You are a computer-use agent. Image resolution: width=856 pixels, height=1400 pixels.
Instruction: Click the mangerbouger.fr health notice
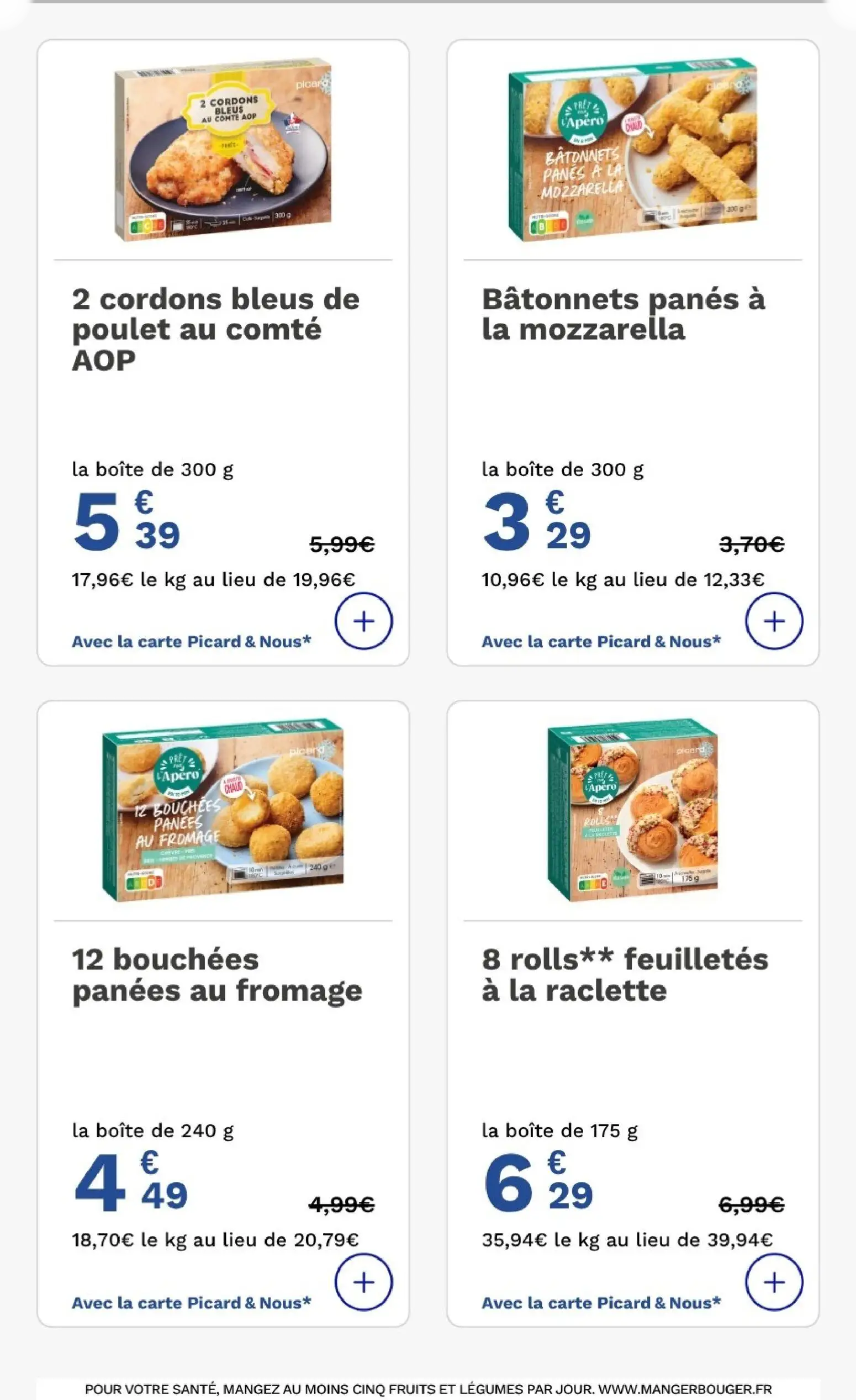click(427, 1389)
